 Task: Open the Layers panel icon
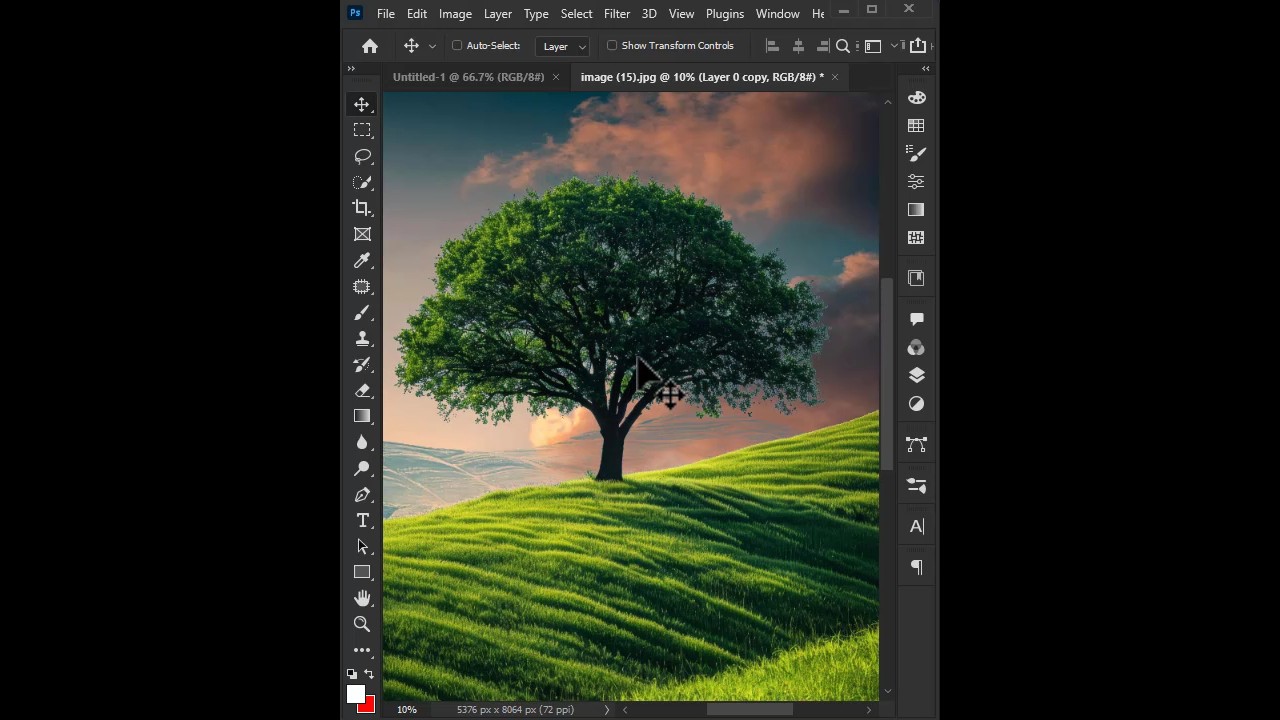tap(916, 375)
